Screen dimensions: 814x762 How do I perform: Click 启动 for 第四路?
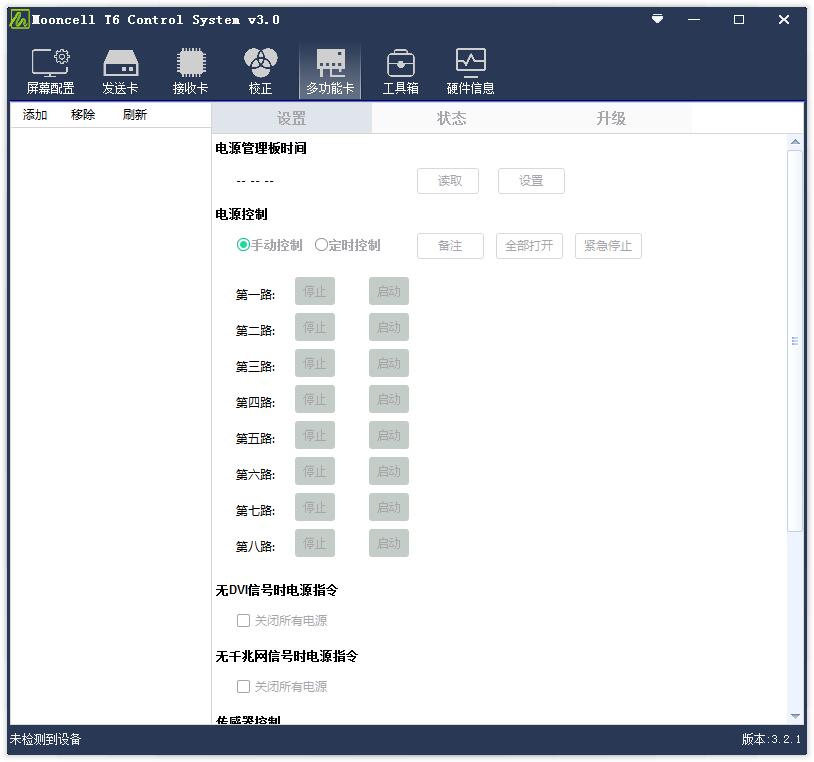click(x=389, y=399)
